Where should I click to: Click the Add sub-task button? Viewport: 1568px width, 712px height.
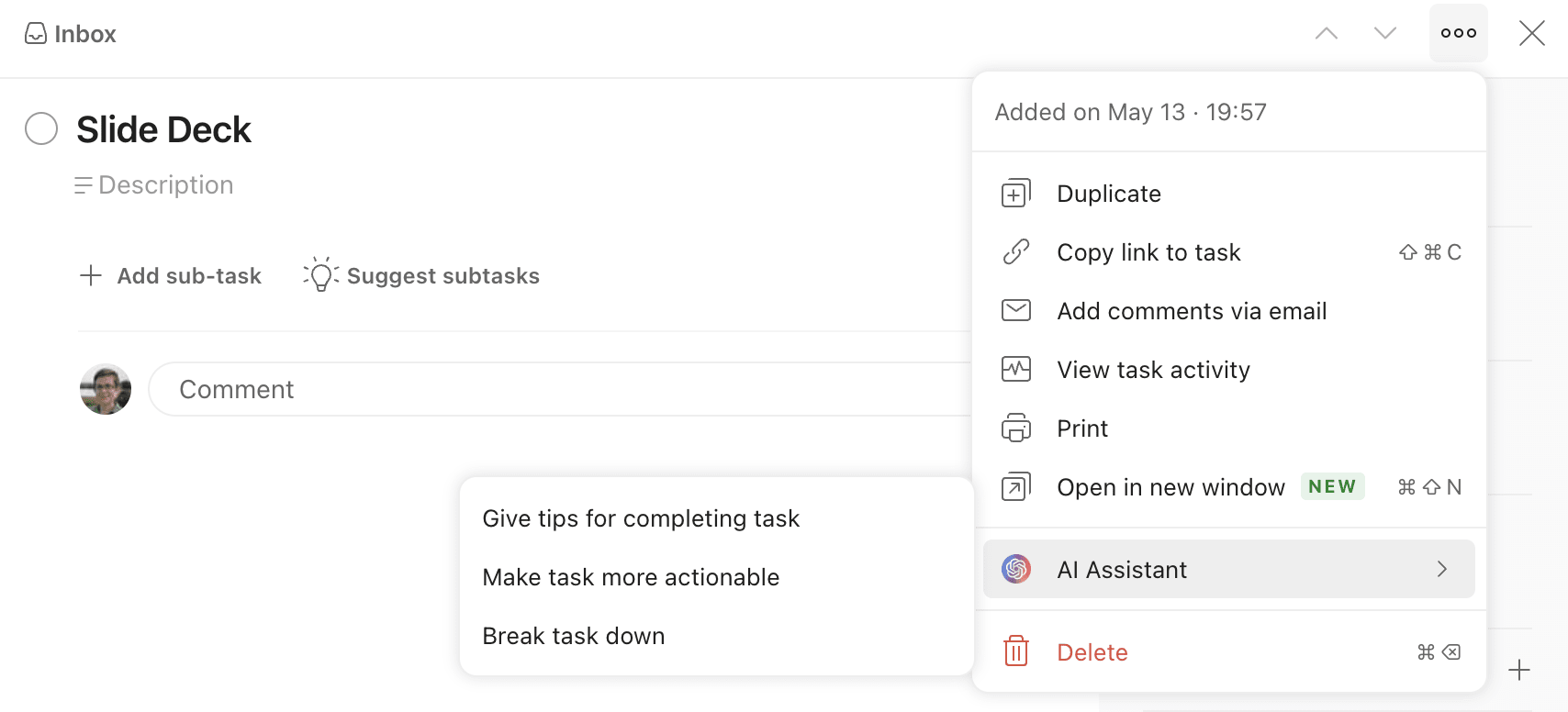point(172,276)
